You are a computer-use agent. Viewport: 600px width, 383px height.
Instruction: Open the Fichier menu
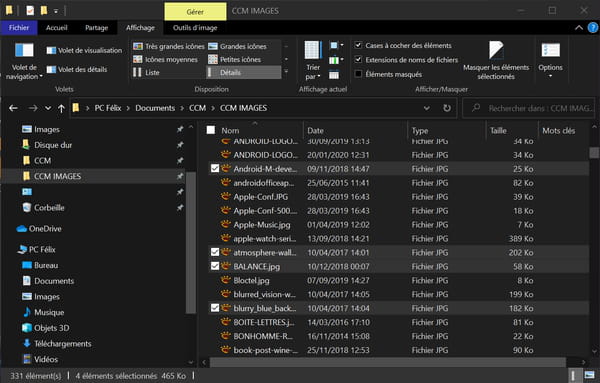[x=19, y=28]
